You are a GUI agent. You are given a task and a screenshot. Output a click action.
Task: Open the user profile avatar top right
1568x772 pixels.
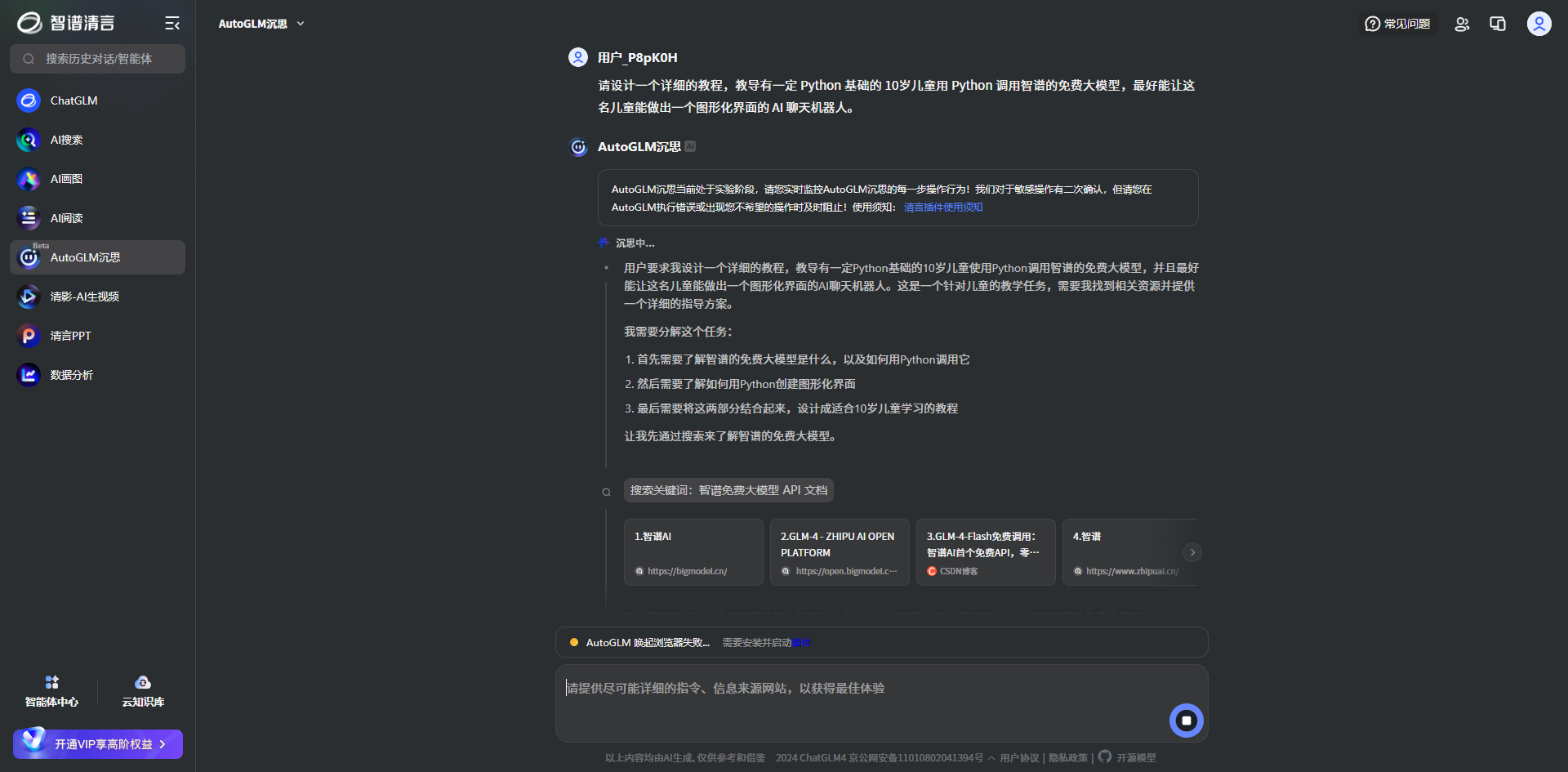[x=1539, y=24]
